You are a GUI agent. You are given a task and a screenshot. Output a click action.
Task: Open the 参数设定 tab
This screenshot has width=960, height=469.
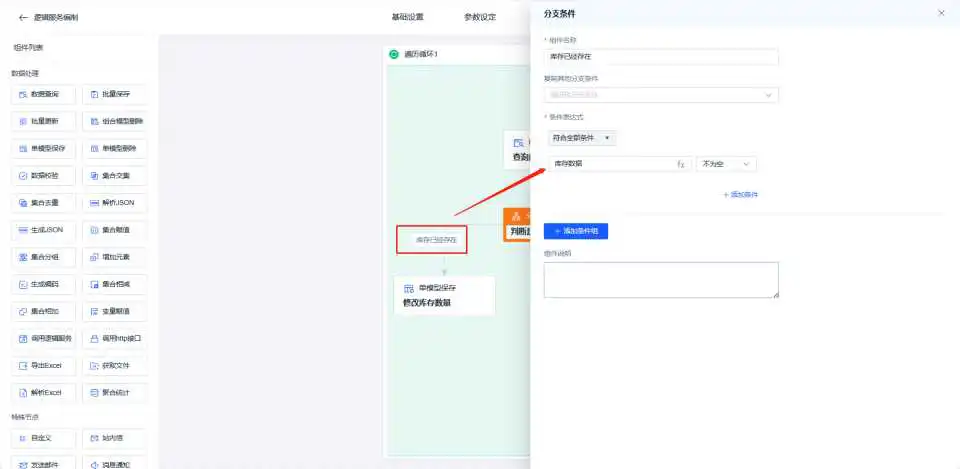(480, 17)
